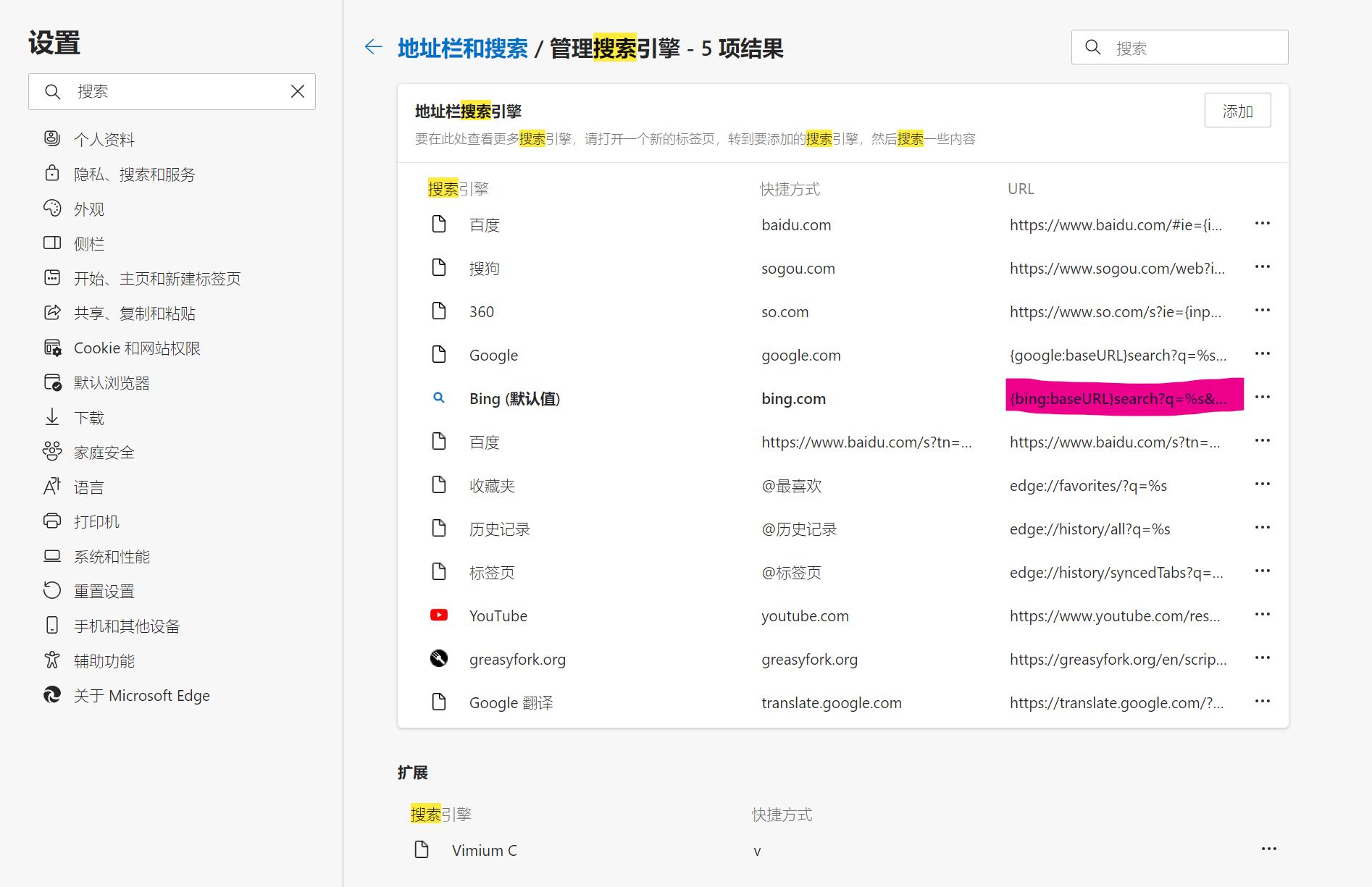Open 外观 settings section

[89, 209]
